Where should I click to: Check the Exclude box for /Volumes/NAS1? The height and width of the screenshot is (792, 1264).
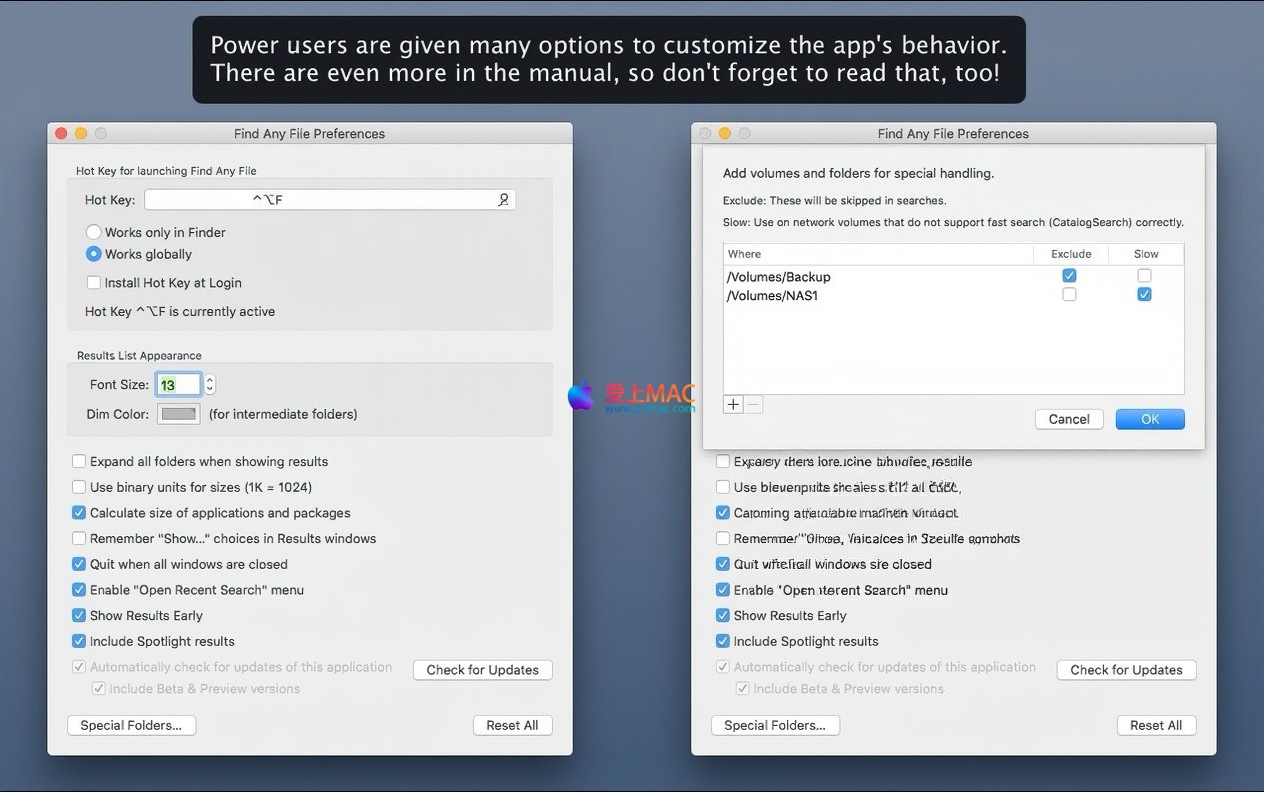click(x=1069, y=295)
